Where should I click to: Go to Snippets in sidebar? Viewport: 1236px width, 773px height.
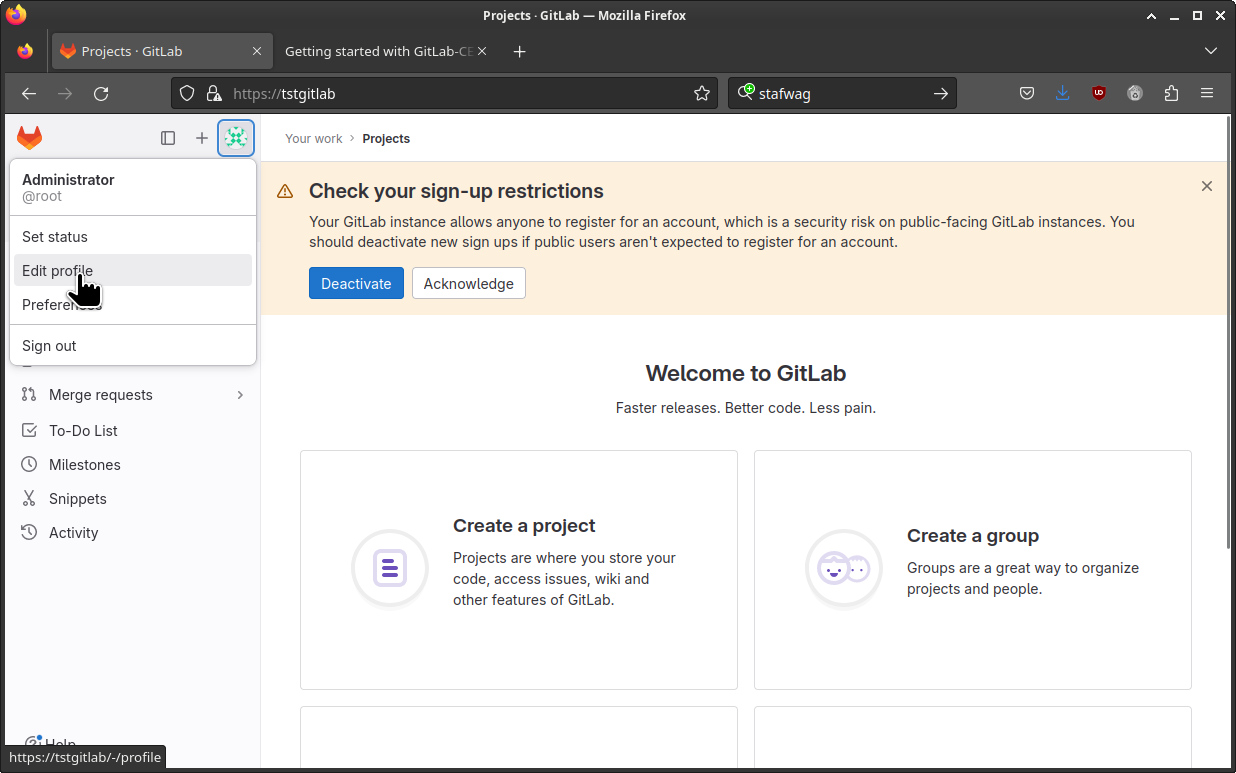78,499
